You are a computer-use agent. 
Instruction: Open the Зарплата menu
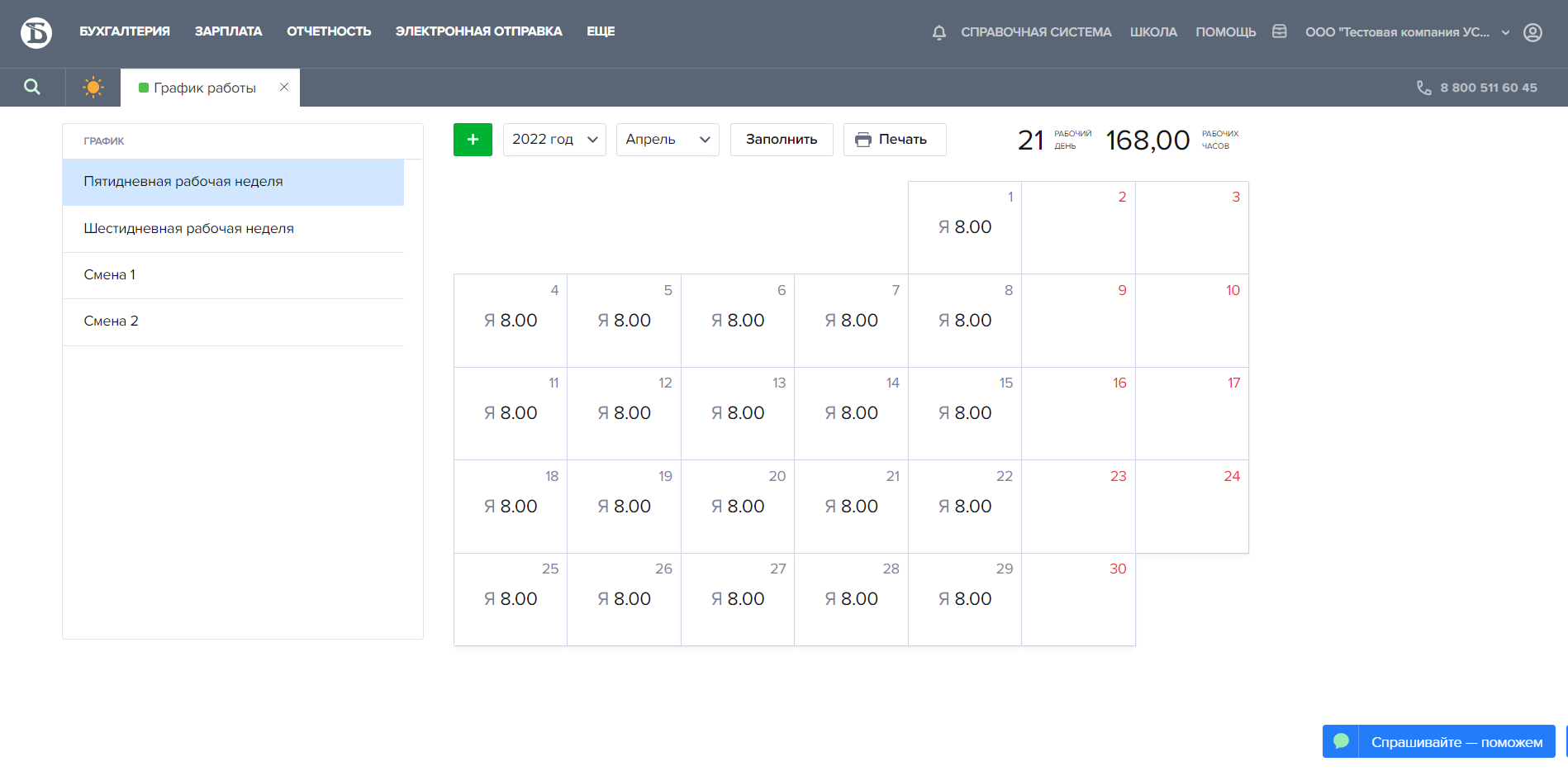(x=228, y=31)
